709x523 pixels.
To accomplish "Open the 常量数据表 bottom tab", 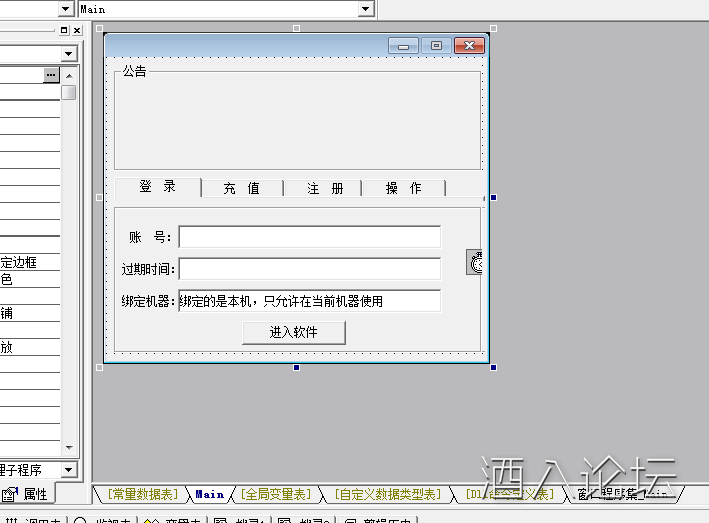I will (x=143, y=494).
